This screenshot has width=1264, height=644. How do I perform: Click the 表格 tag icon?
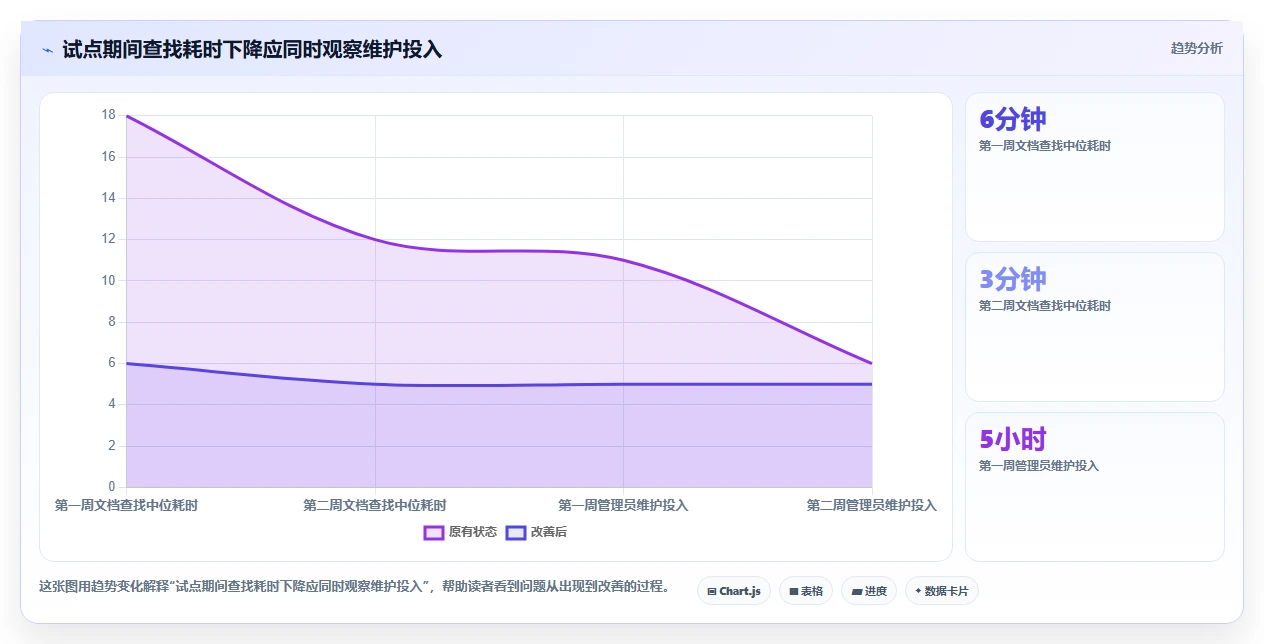click(793, 592)
